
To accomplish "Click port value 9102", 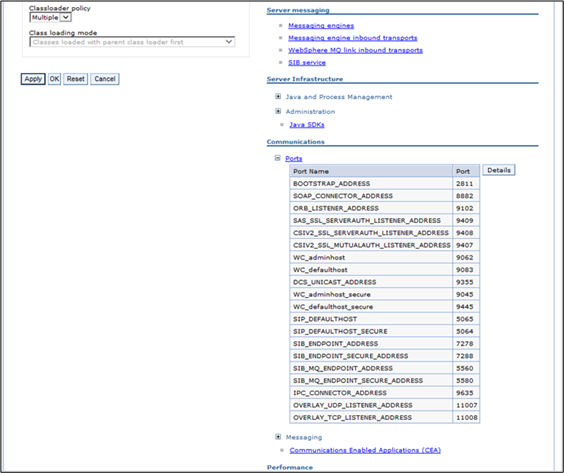I will pos(464,208).
